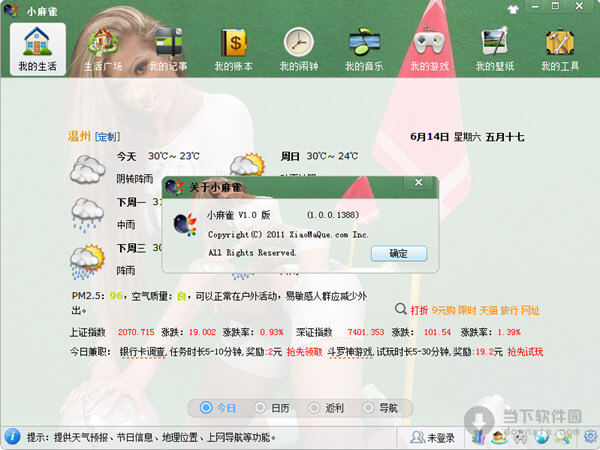Viewport: 600px width, 450px height.
Task: Click today's cloudy weather icon
Action: pyautogui.click(x=88, y=168)
